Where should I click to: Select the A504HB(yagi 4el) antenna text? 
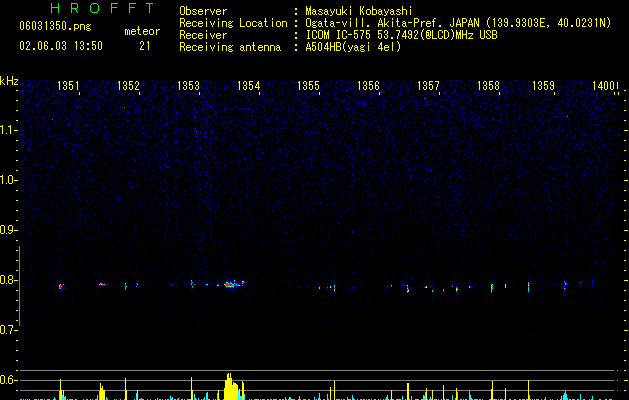(x=353, y=47)
